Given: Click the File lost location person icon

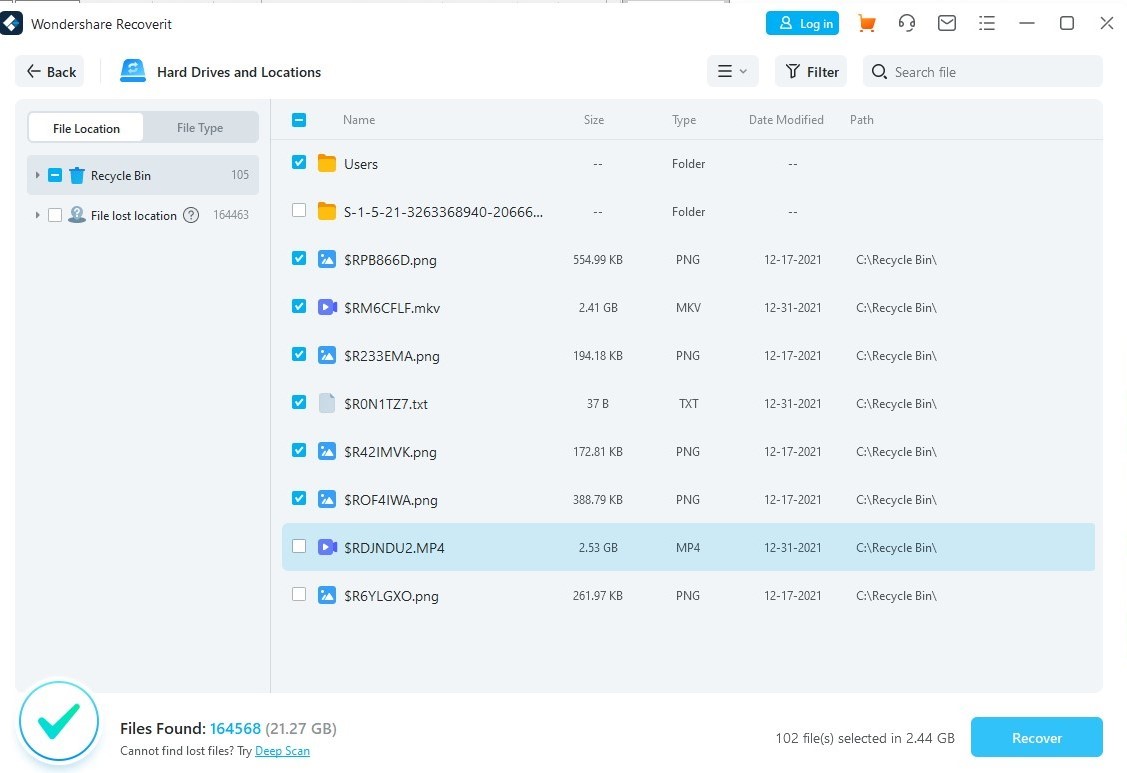Looking at the screenshot, I should (77, 215).
